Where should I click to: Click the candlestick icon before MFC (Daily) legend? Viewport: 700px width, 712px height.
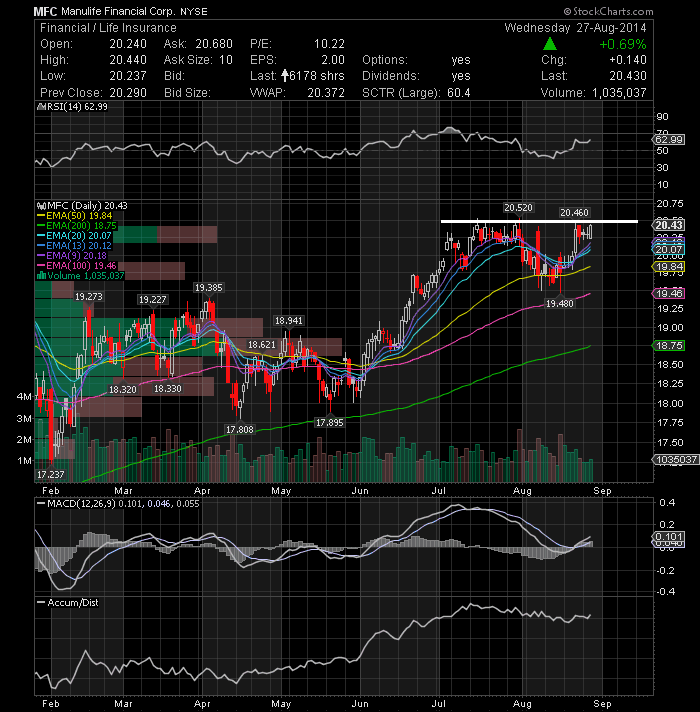(x=42, y=206)
